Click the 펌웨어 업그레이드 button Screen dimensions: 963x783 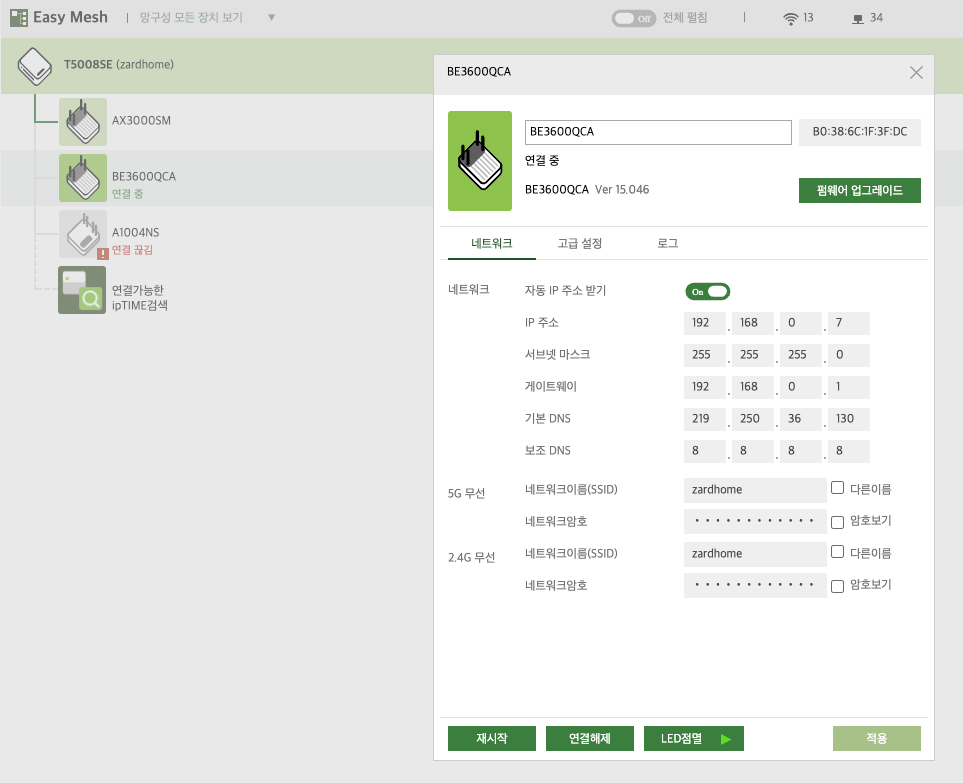tap(859, 190)
